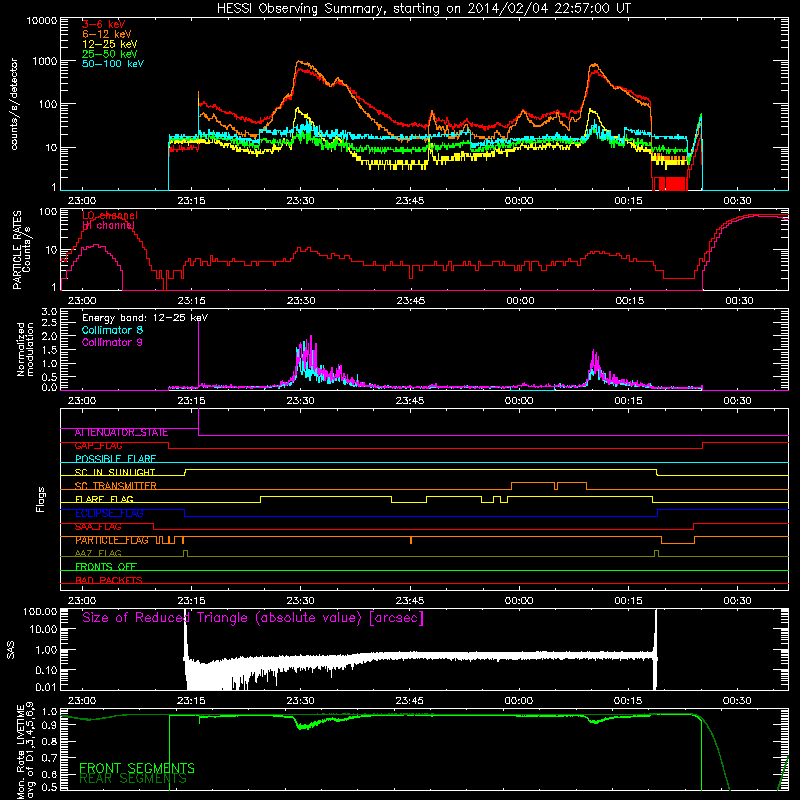
Task: Click the 10000 tick on counts axis
Action: tap(42, 21)
